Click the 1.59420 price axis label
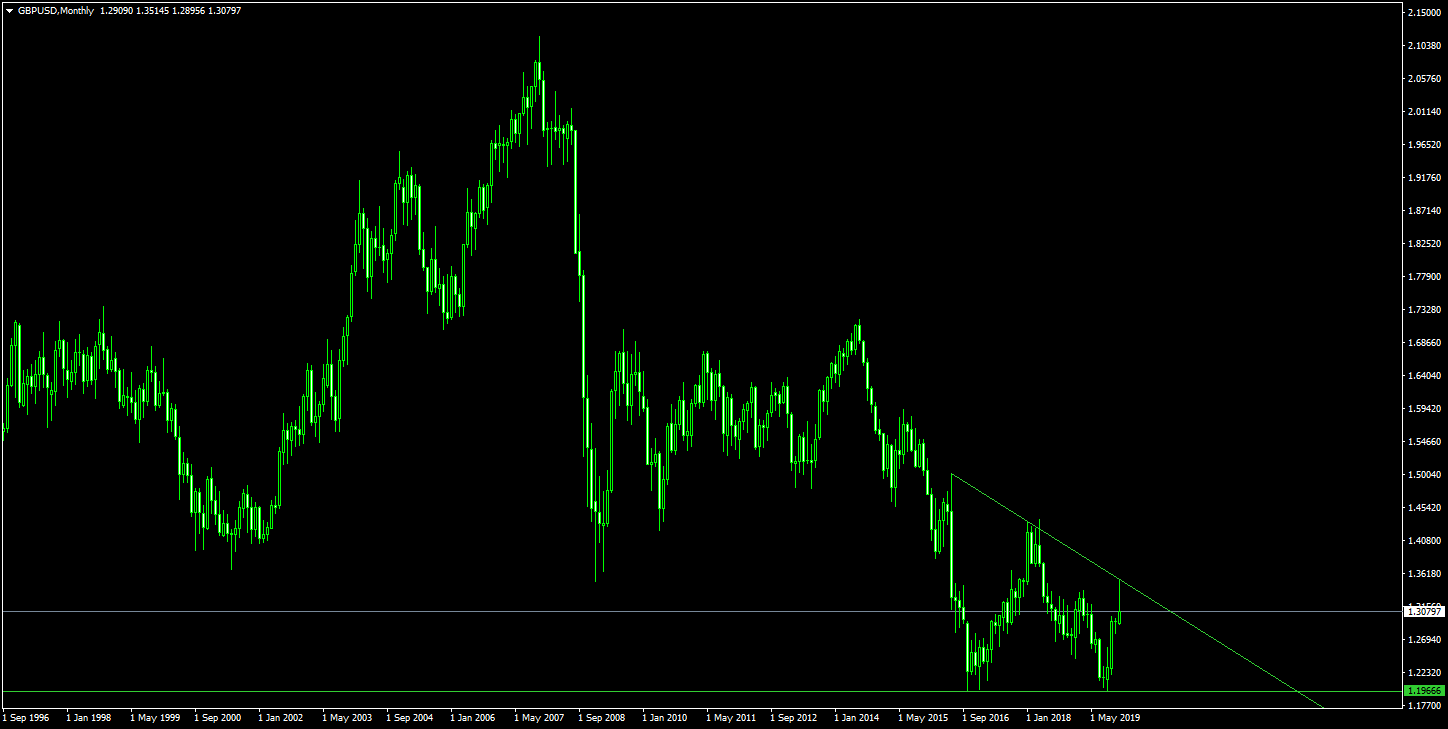Image resolution: width=1448 pixels, height=729 pixels. coord(1424,409)
